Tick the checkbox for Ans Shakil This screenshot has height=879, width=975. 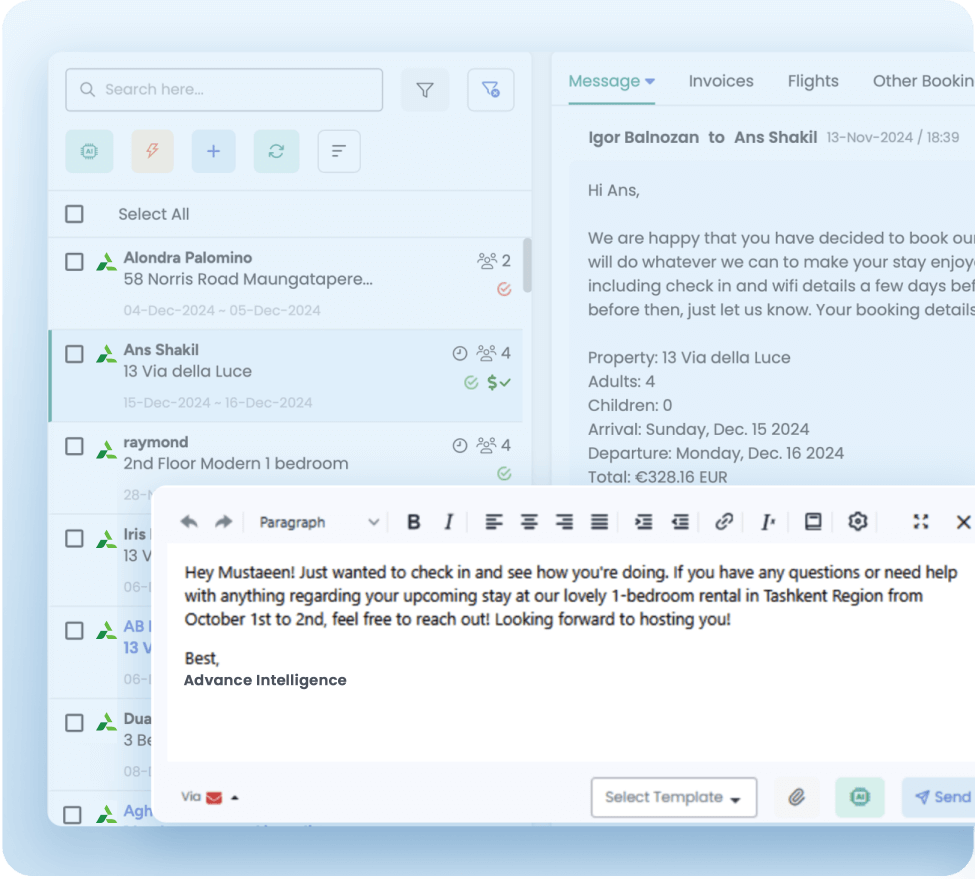(75, 354)
